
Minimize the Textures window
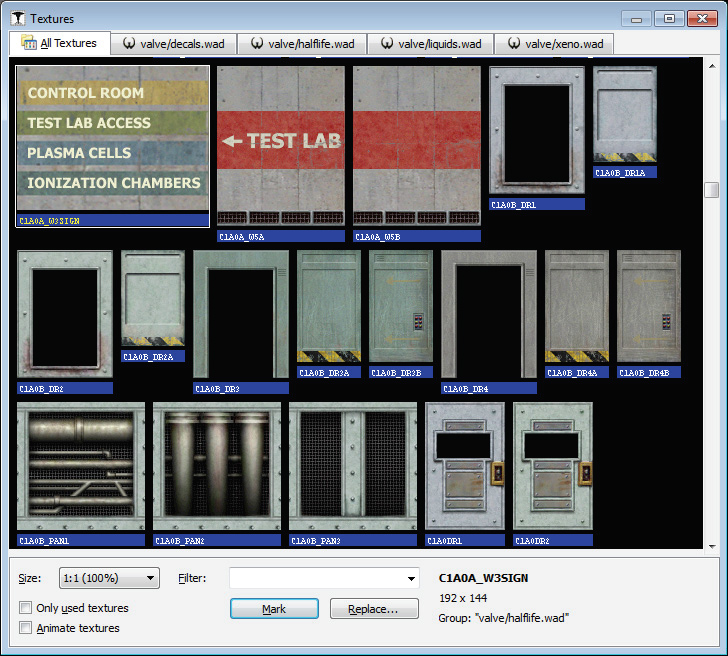click(637, 19)
